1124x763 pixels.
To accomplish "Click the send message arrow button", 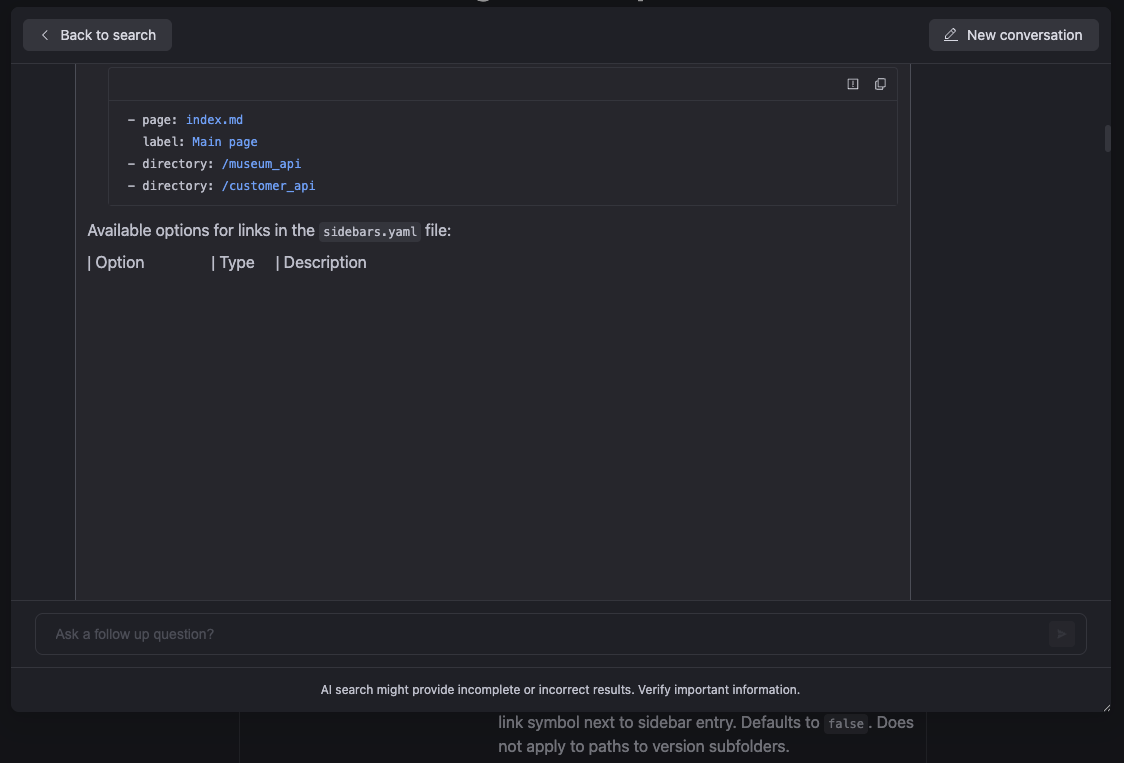I will tap(1062, 634).
